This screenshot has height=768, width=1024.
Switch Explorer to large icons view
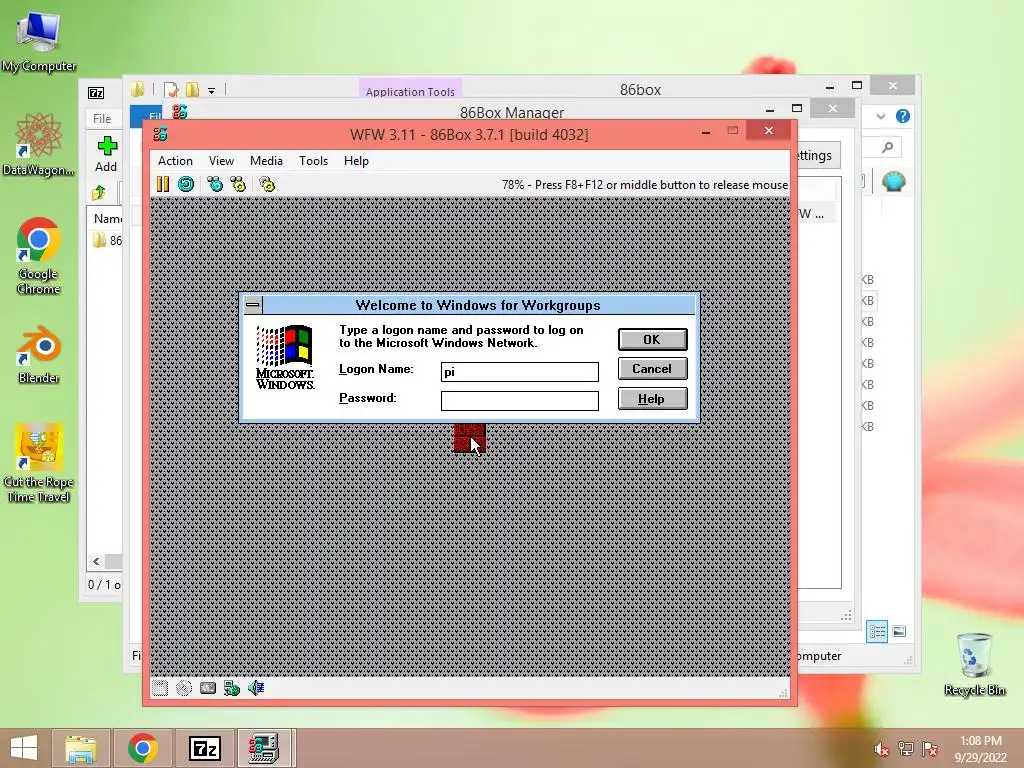click(x=899, y=631)
